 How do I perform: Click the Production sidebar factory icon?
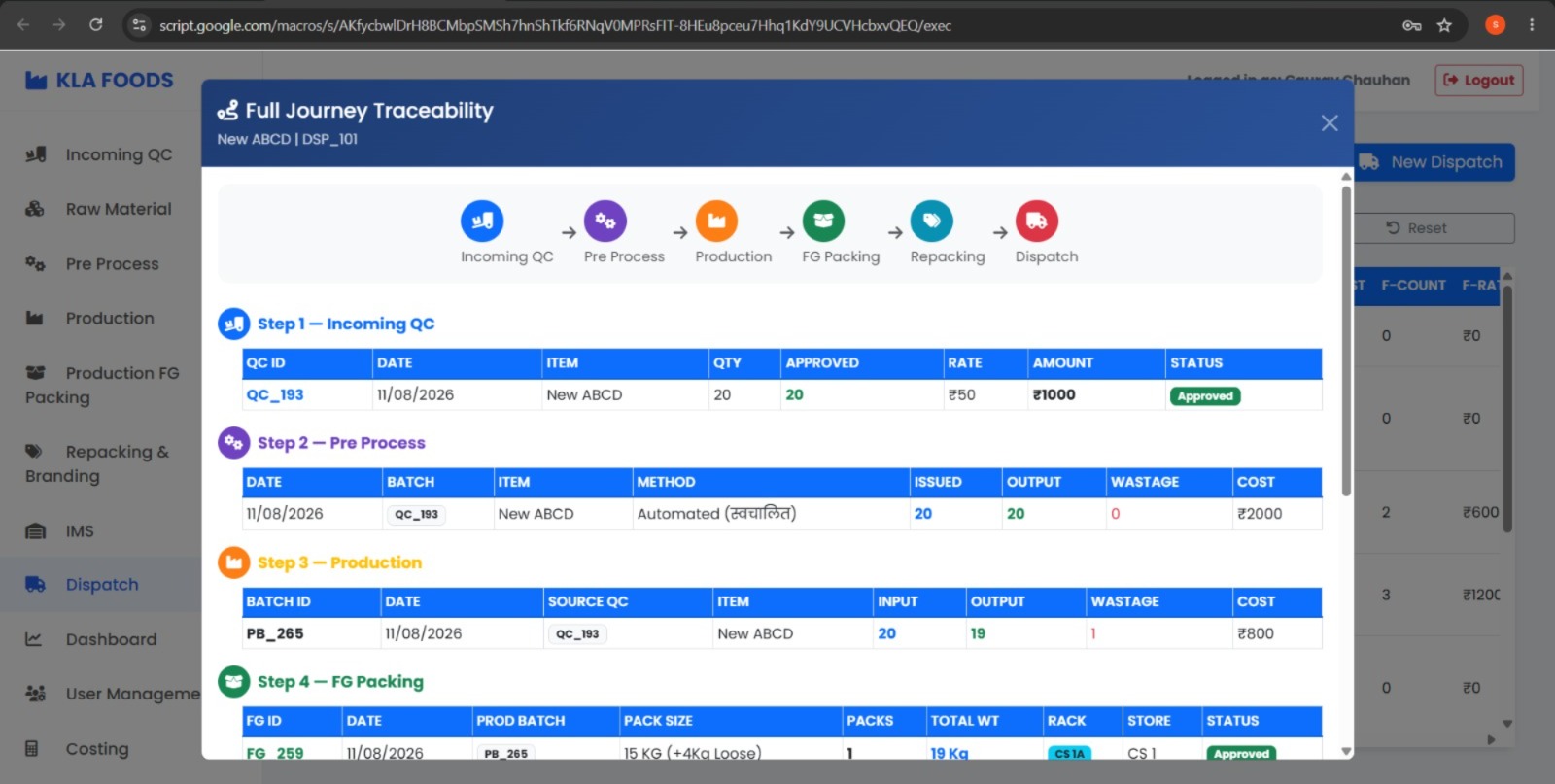(35, 318)
